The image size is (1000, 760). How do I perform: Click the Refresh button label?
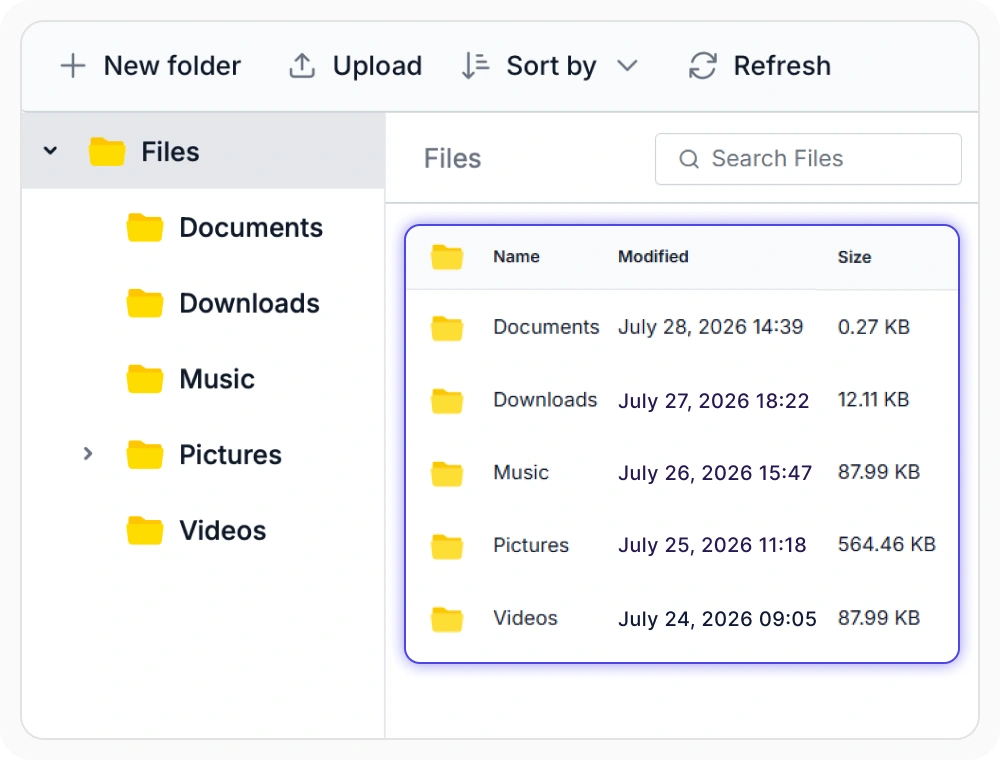783,66
